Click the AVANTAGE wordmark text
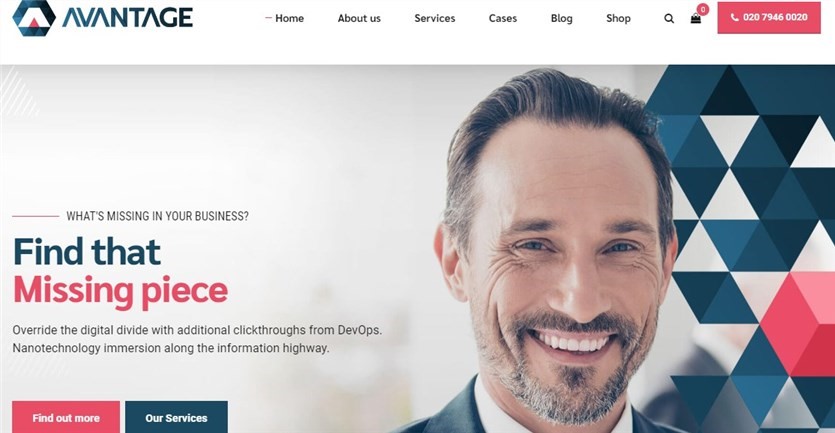The width and height of the screenshot is (835, 433). point(127,18)
